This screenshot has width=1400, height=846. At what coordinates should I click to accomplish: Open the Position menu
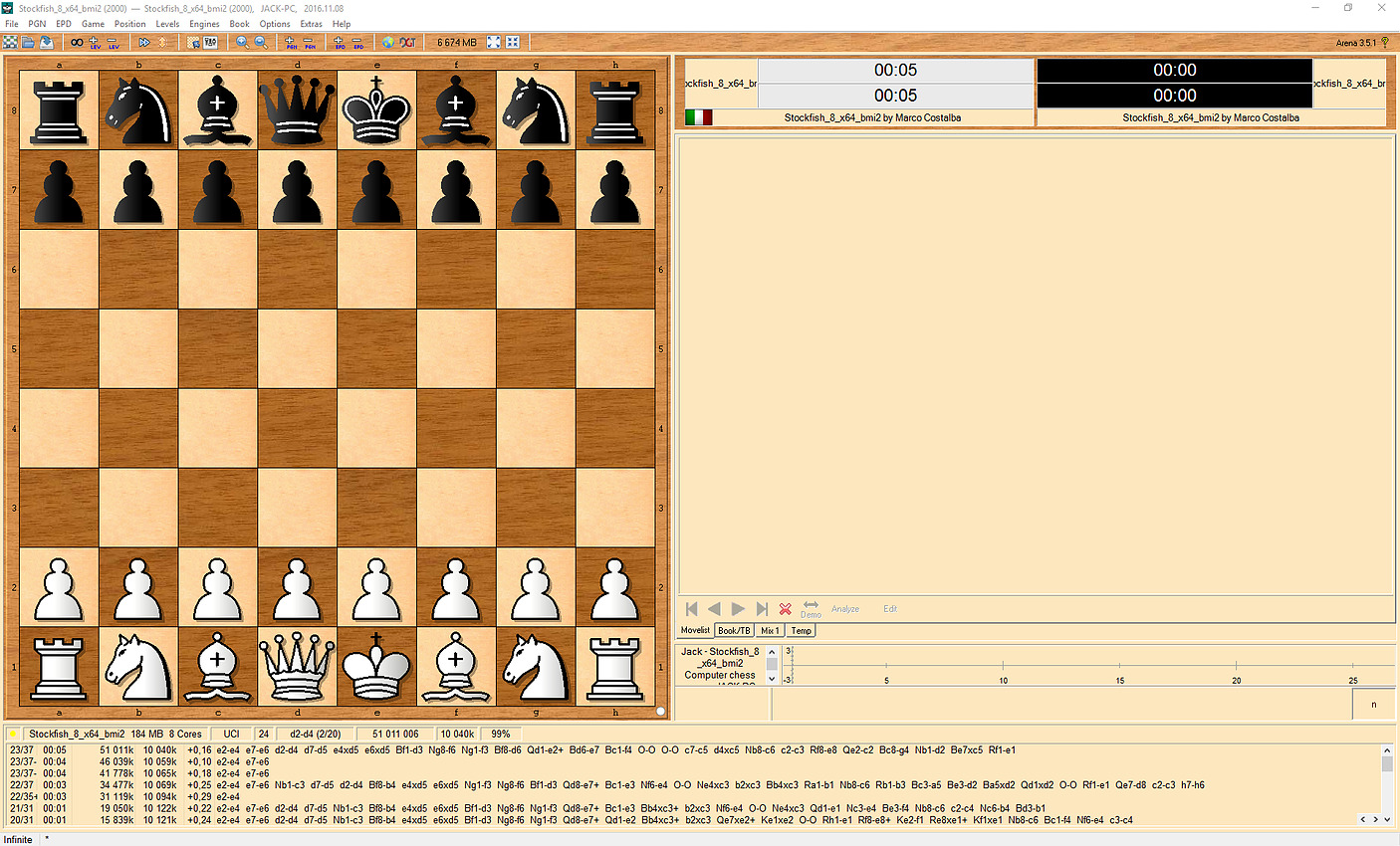129,24
